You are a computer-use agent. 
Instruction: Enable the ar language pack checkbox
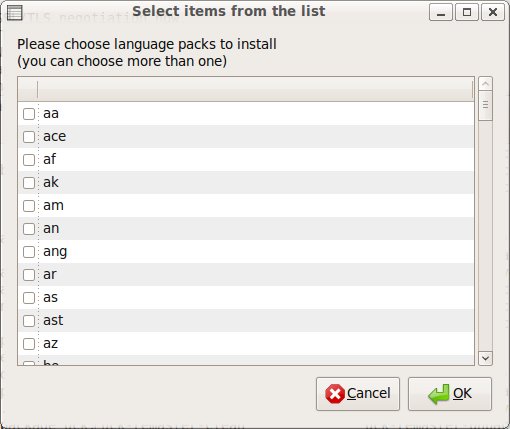point(29,275)
